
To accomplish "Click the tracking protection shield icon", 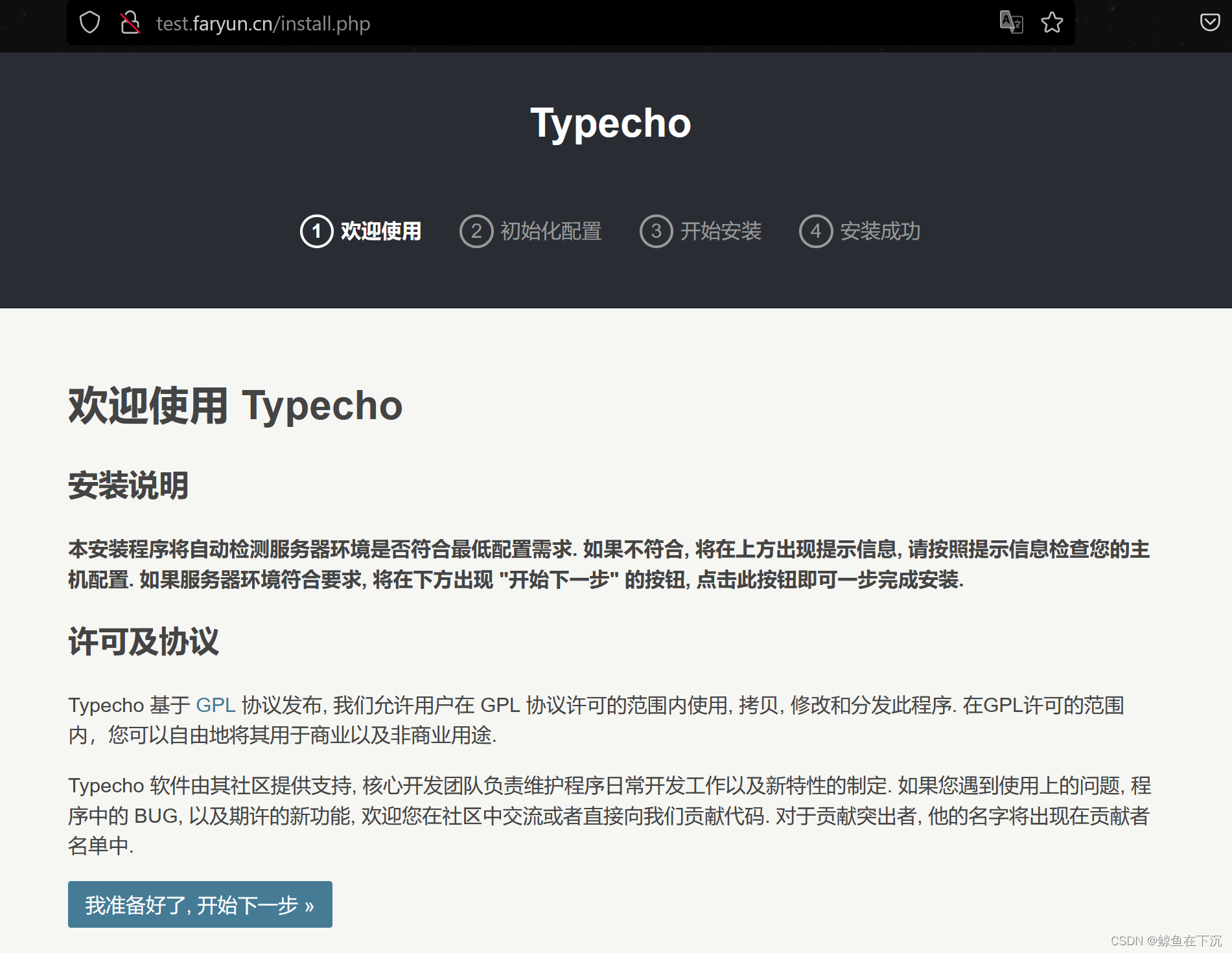I will [x=89, y=23].
